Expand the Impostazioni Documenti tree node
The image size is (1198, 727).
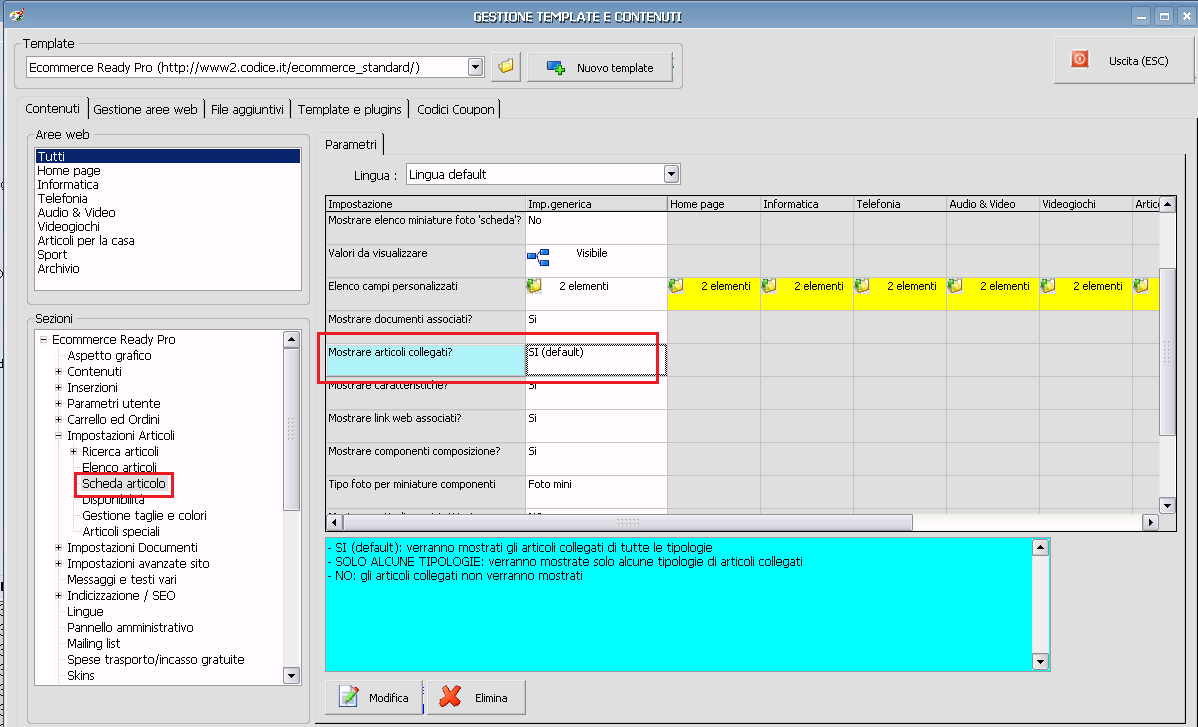pos(58,548)
